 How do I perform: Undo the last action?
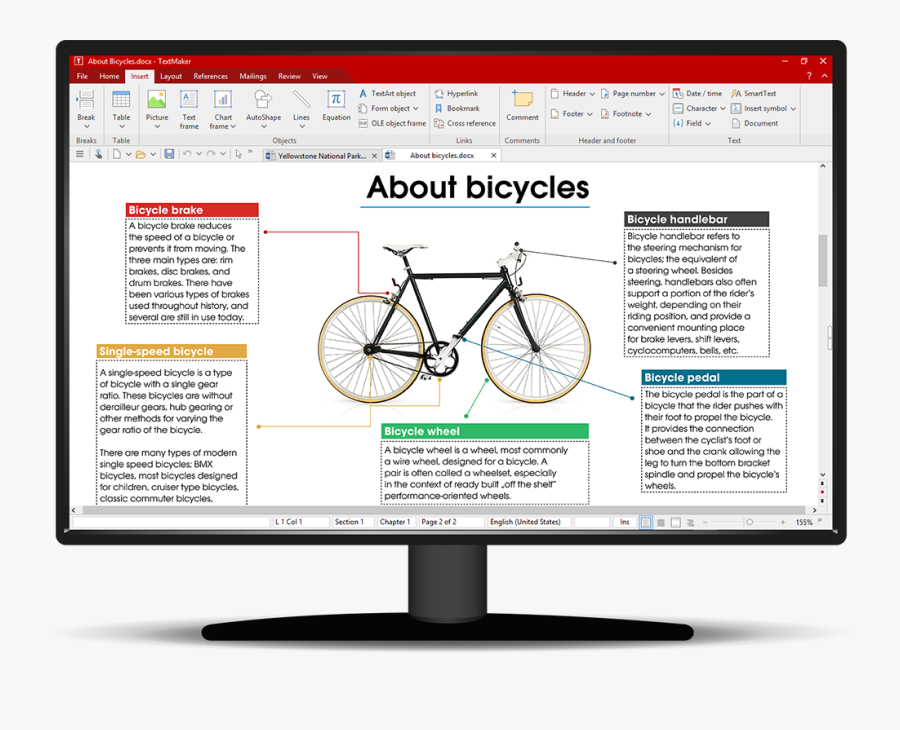189,154
